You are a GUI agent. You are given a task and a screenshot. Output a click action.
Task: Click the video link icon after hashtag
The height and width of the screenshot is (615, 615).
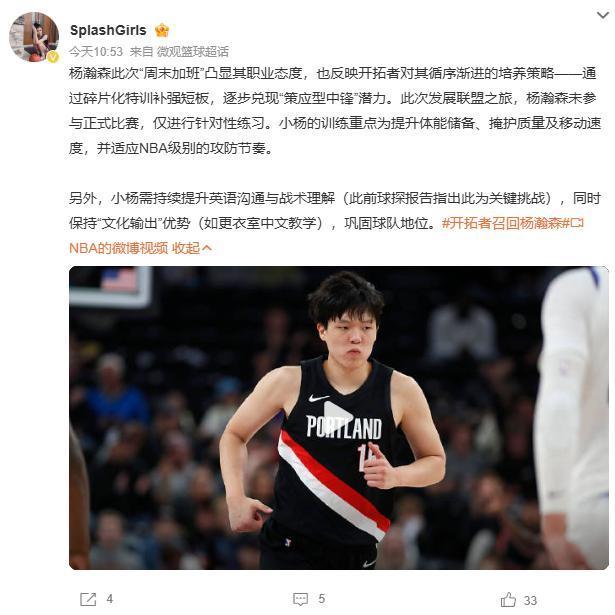[x=577, y=223]
